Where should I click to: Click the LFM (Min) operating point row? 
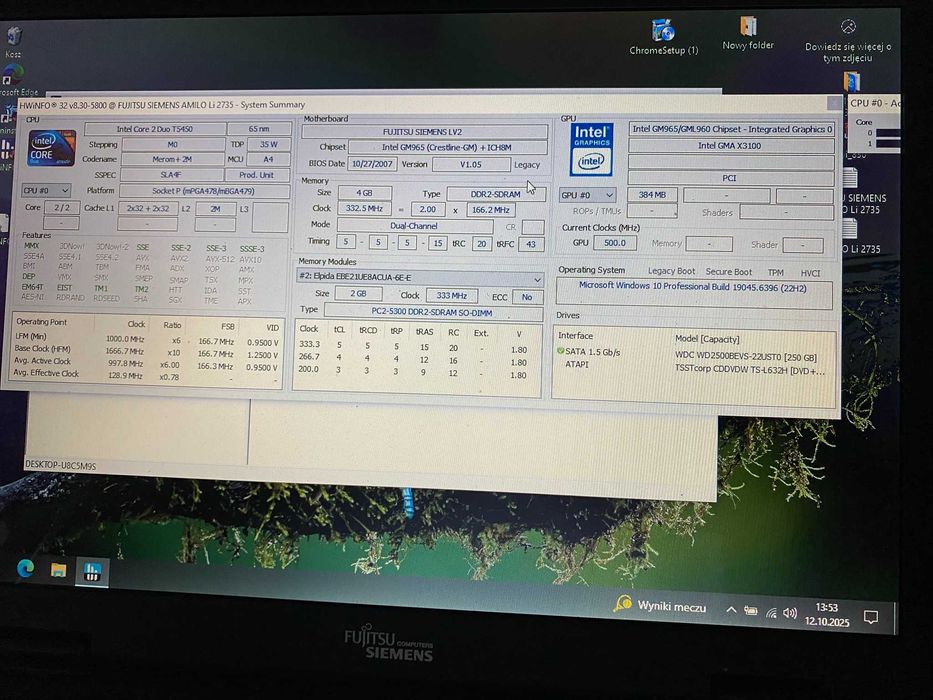pos(146,339)
